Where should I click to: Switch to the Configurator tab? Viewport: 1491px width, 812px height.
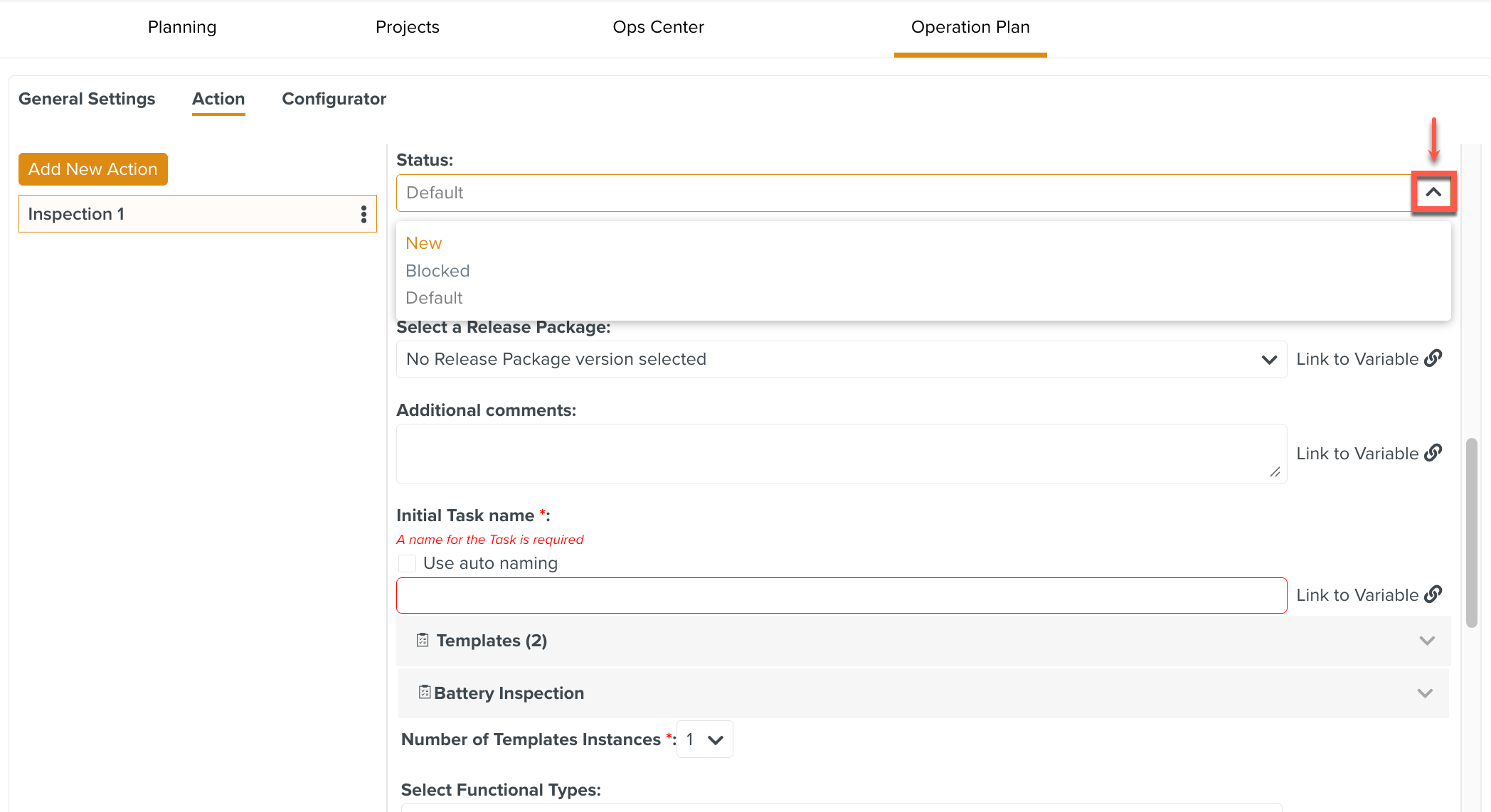point(334,99)
